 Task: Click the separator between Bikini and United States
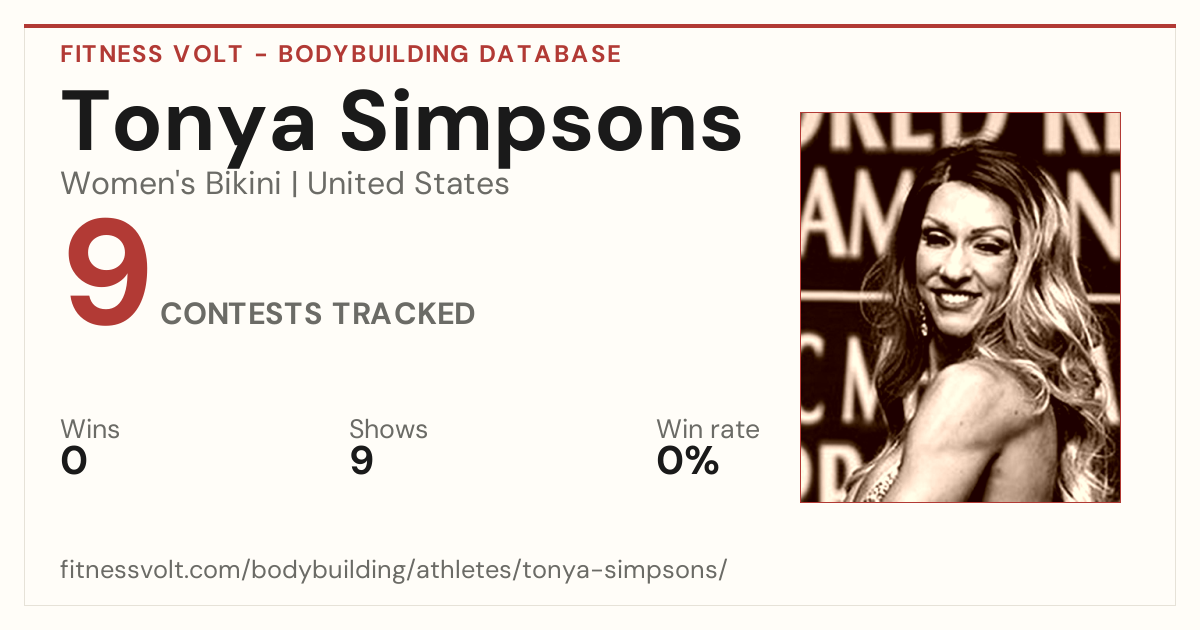click(x=294, y=184)
